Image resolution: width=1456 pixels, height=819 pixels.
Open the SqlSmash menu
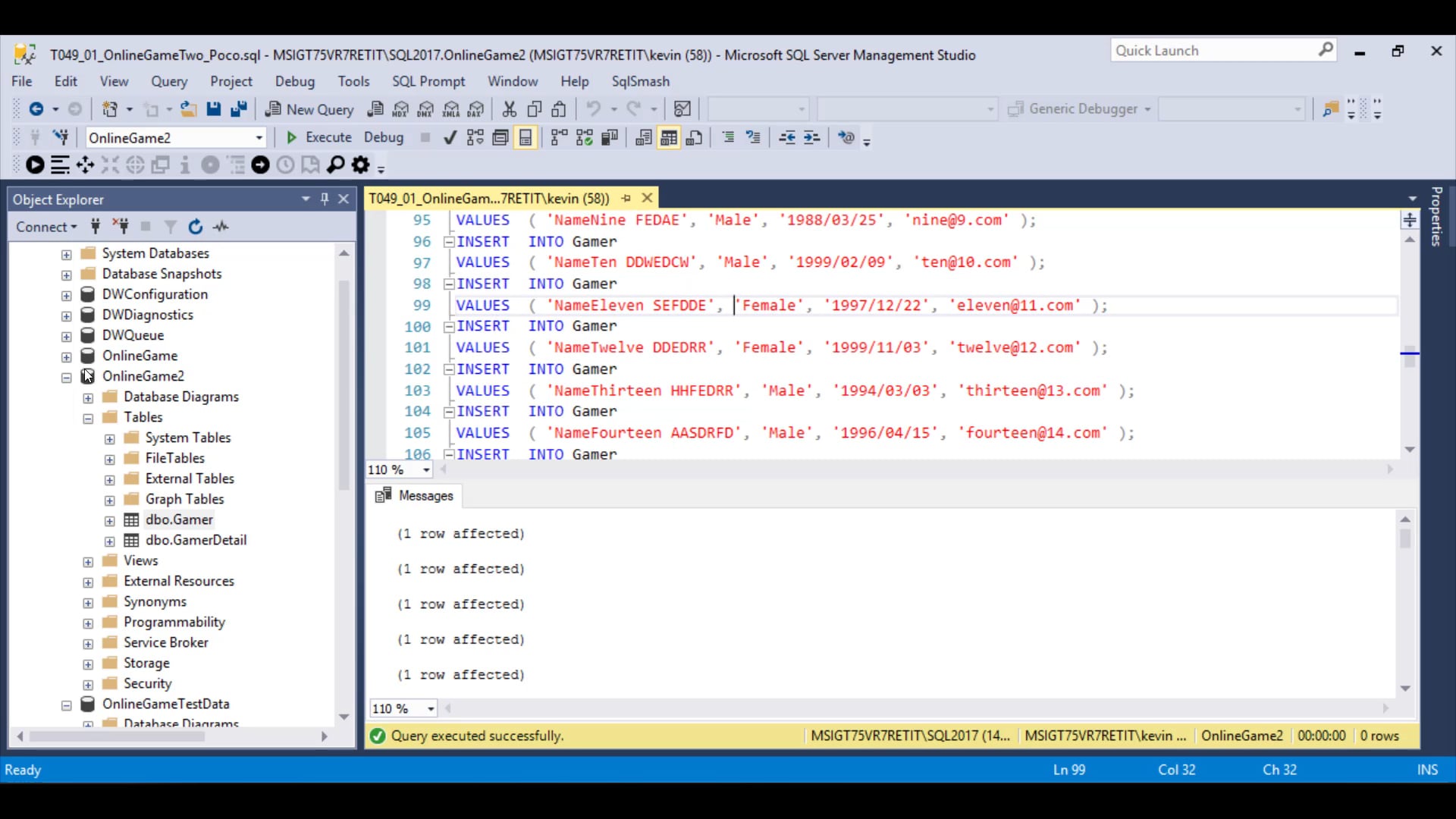coord(641,81)
